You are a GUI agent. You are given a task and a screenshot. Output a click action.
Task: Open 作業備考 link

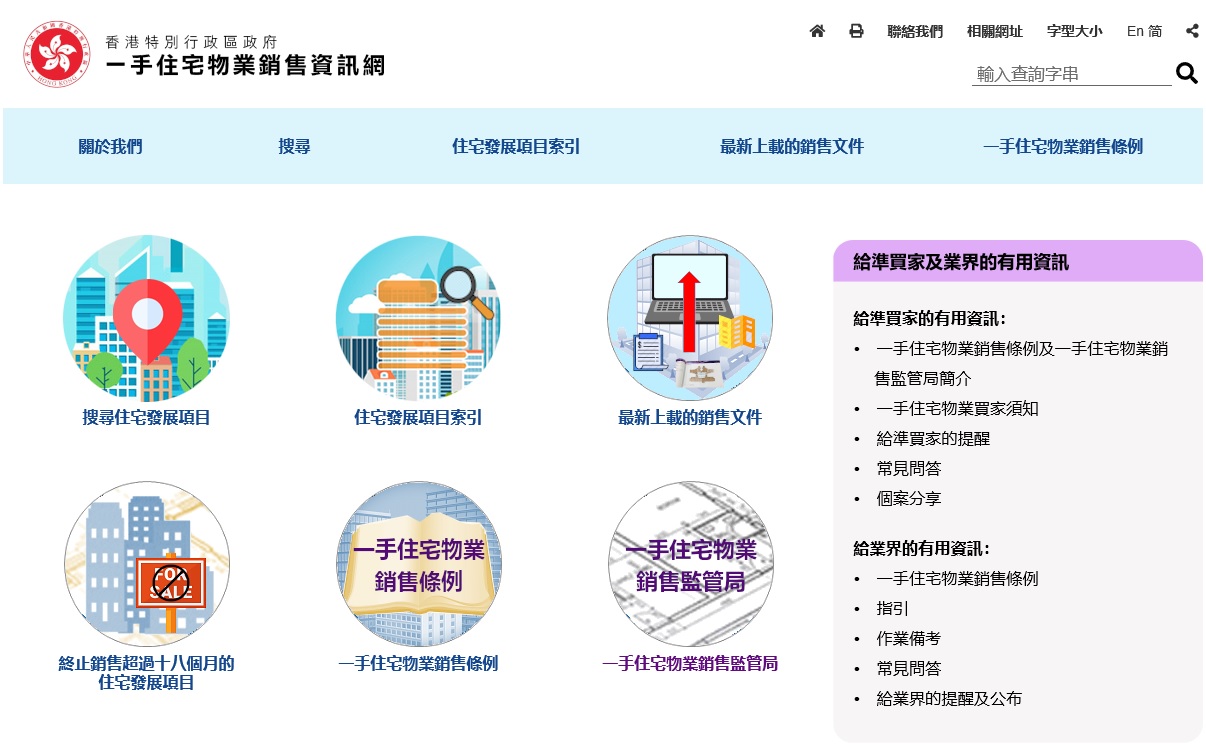click(x=908, y=638)
